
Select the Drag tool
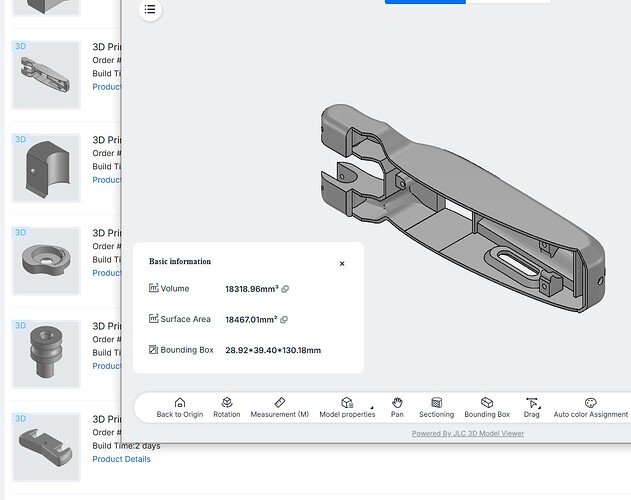532,408
